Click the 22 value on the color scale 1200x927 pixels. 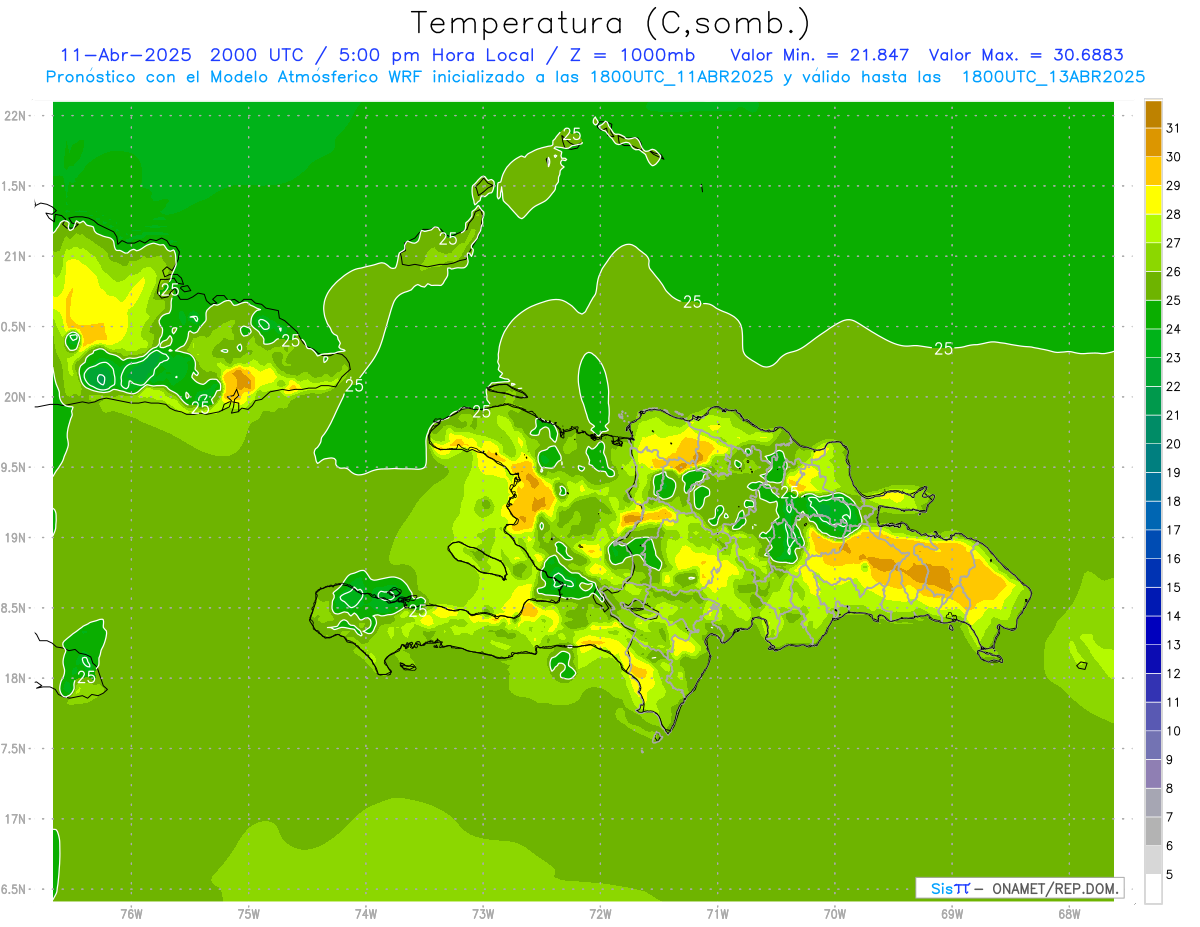pyautogui.click(x=1174, y=386)
